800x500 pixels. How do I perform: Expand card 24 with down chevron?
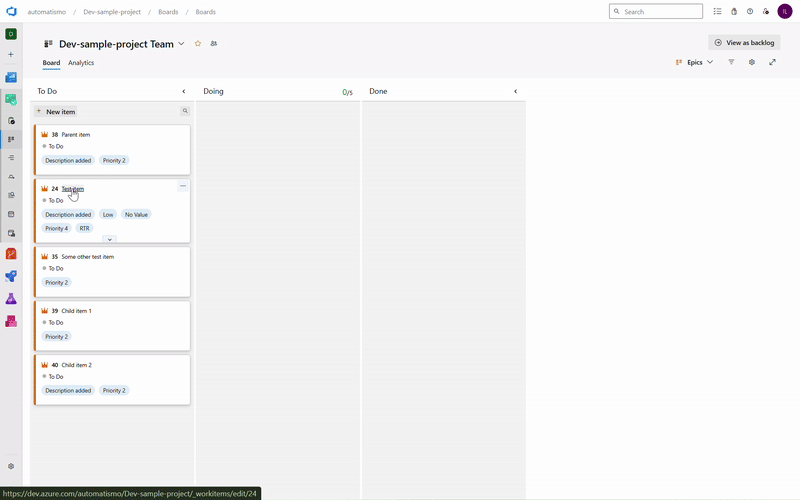(110, 239)
